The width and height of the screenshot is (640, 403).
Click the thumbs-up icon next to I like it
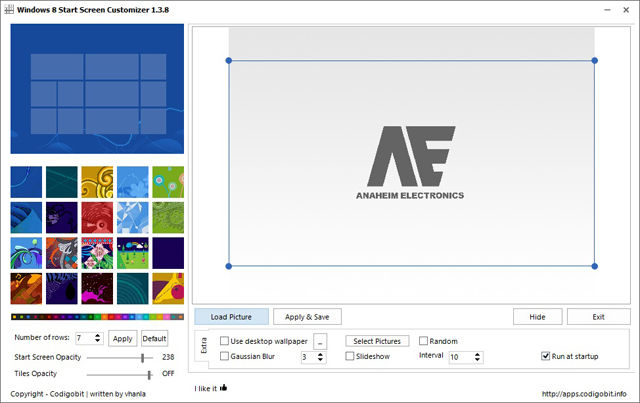tap(223, 387)
